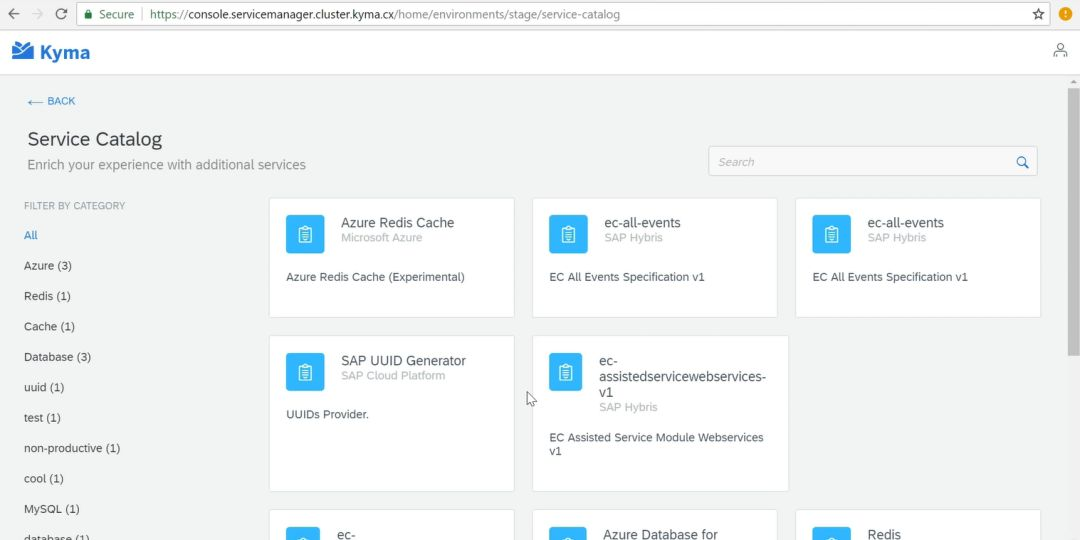Click EC Assisted Service Module Webservices description
This screenshot has height=540, width=1080.
click(x=656, y=444)
